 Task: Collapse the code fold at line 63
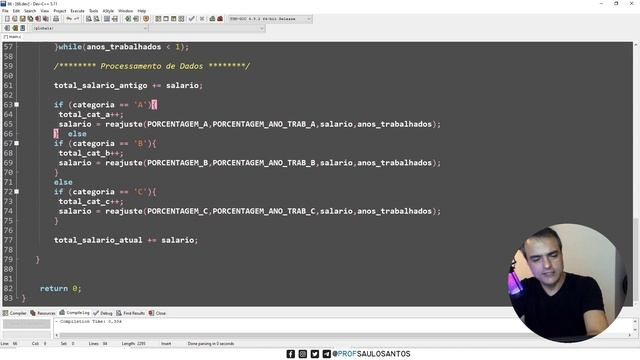17,105
